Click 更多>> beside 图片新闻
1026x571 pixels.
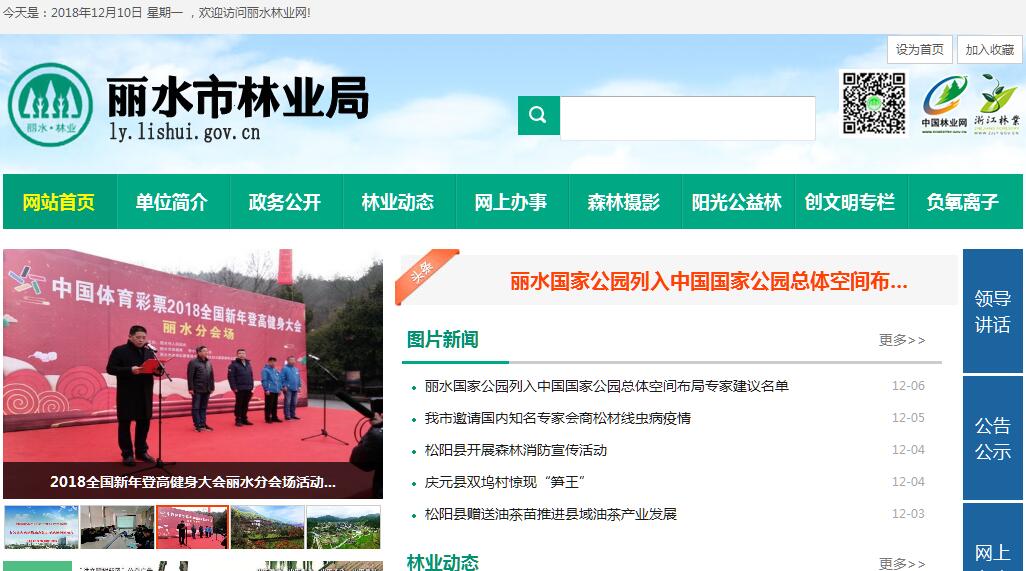(902, 340)
